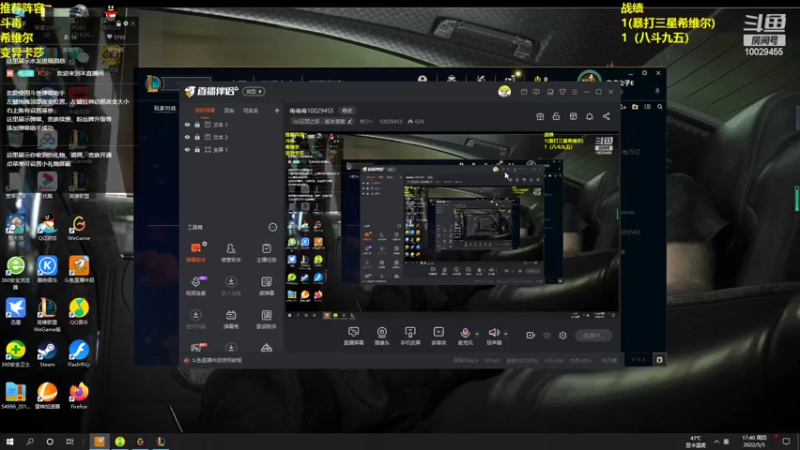Open the notification center on taskbar

786,441
